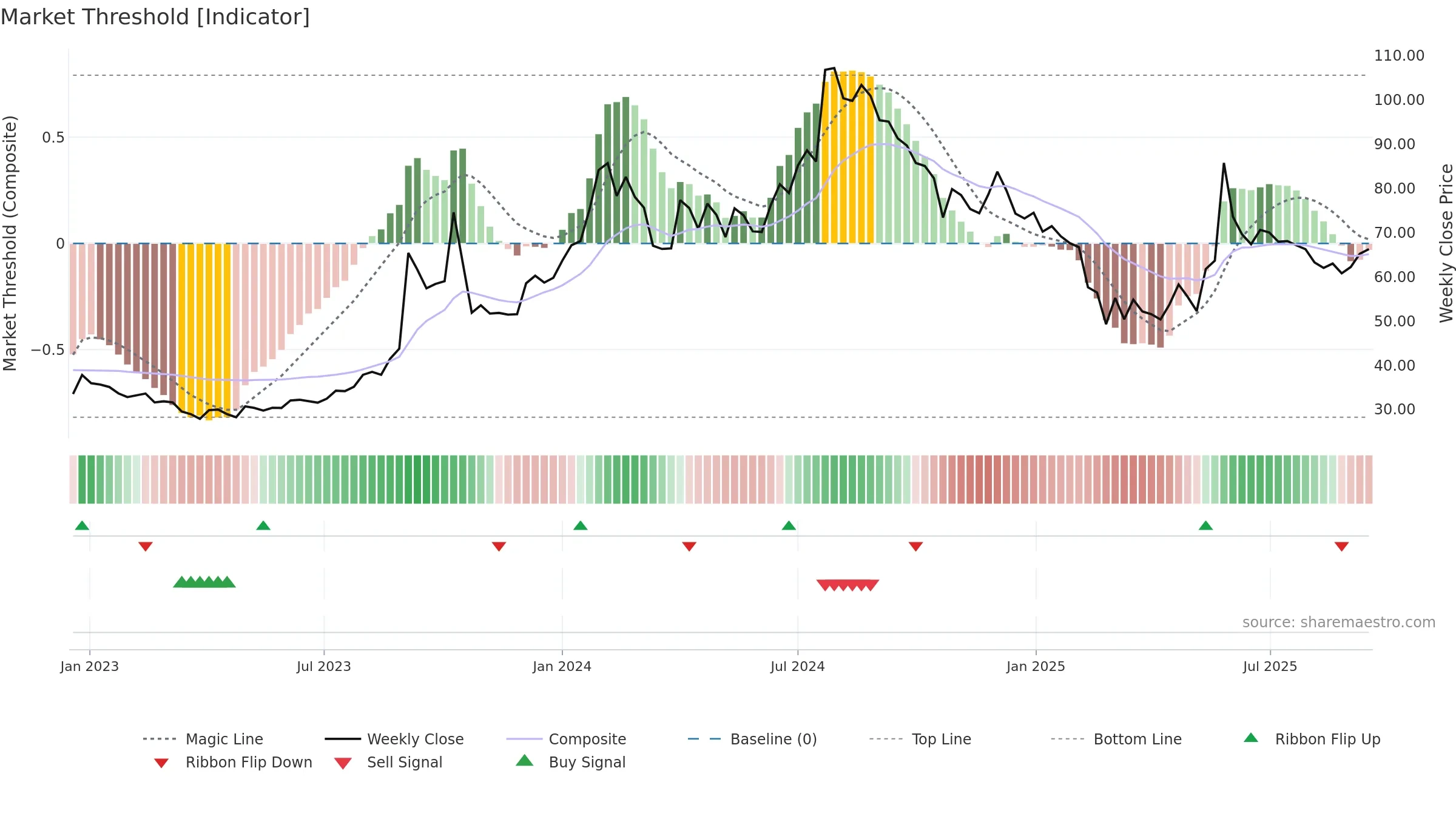Click the yellow bars cluster in early 2023

tap(205, 331)
